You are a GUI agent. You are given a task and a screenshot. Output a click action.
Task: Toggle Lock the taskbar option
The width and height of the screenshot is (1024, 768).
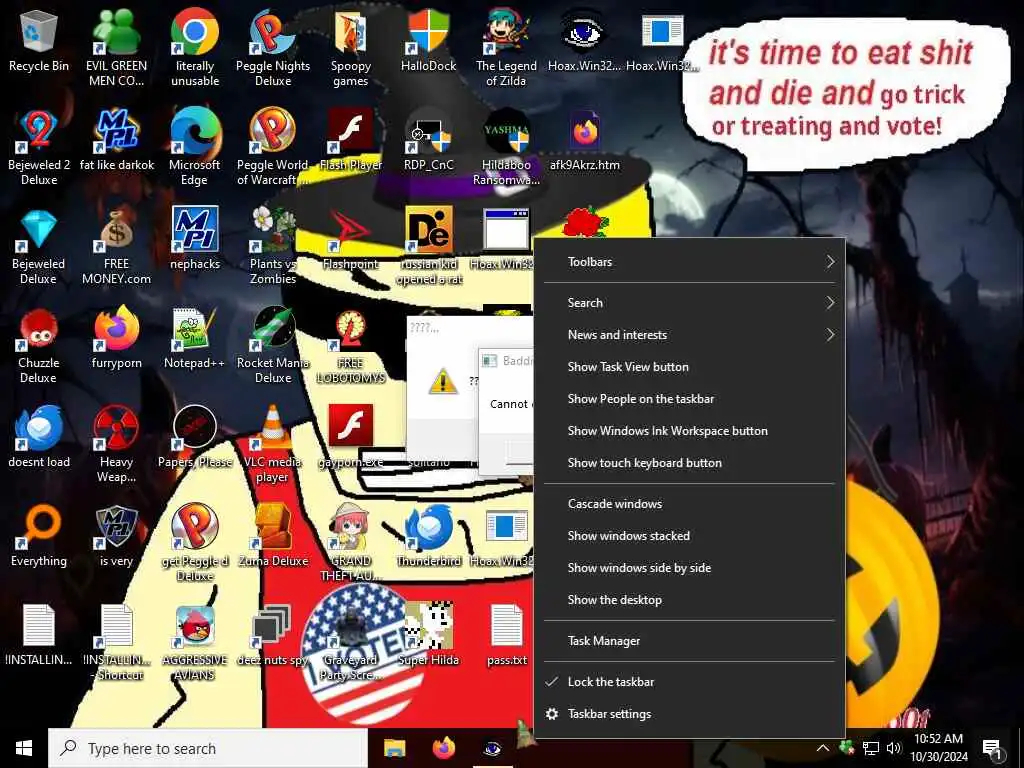tap(690, 682)
